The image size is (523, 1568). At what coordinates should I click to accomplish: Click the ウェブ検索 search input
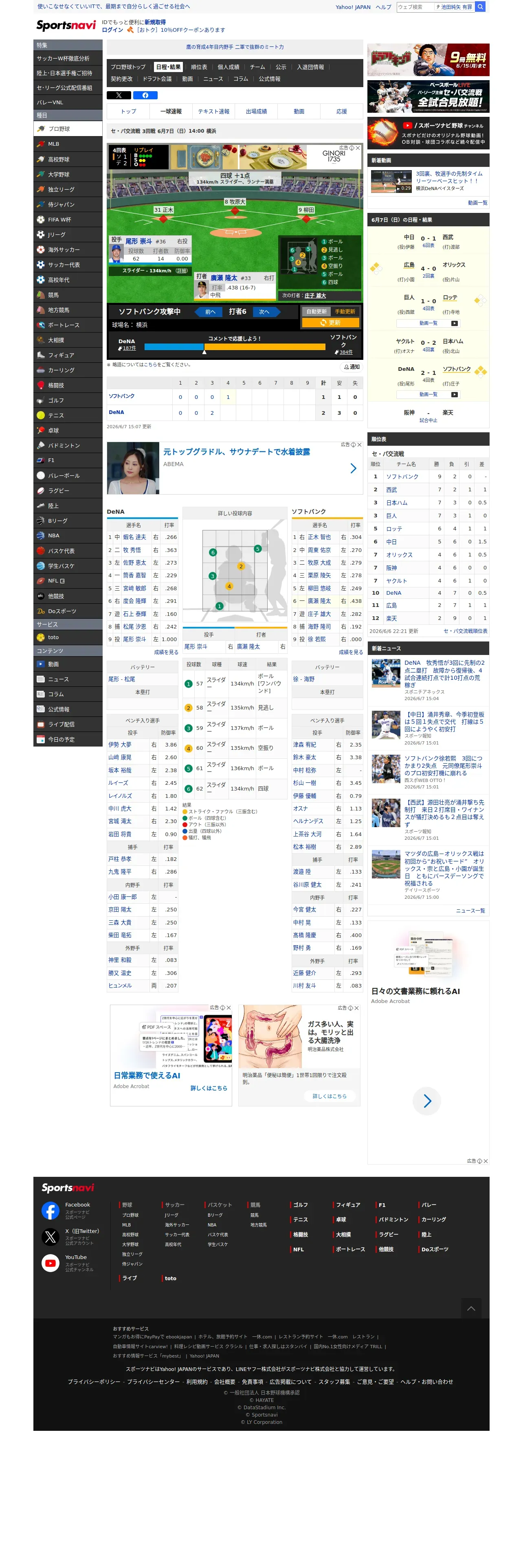(x=415, y=7)
